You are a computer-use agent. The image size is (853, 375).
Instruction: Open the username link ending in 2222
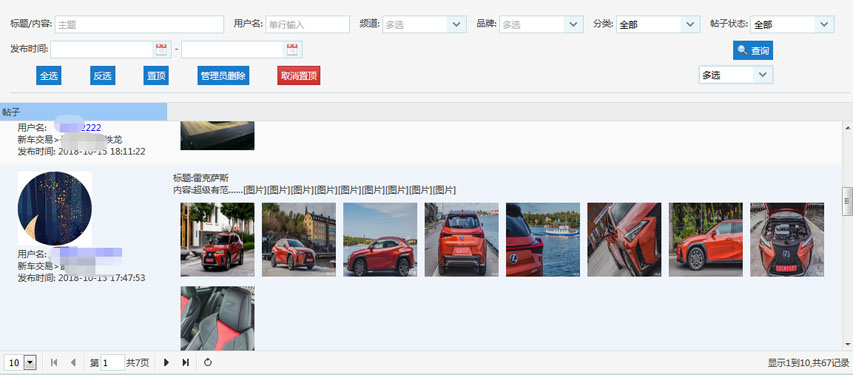point(80,127)
